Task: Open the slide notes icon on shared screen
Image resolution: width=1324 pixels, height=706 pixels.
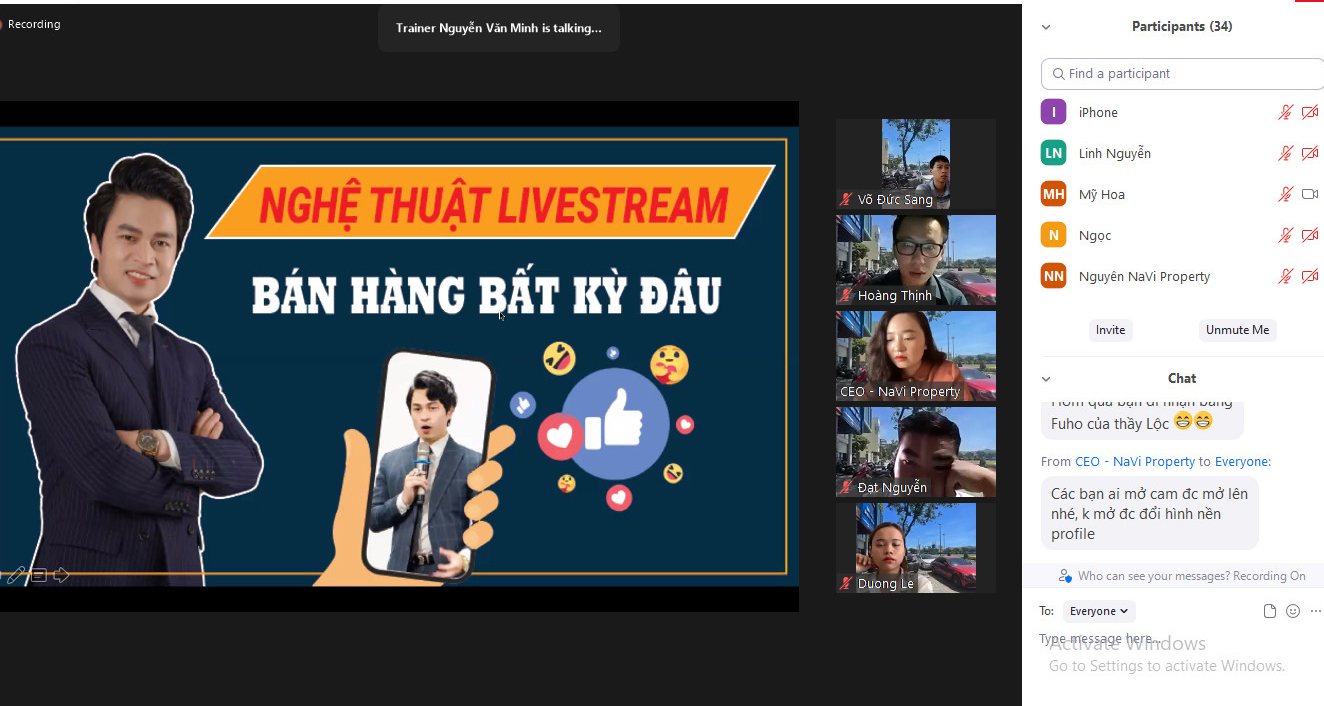Action: (x=39, y=575)
